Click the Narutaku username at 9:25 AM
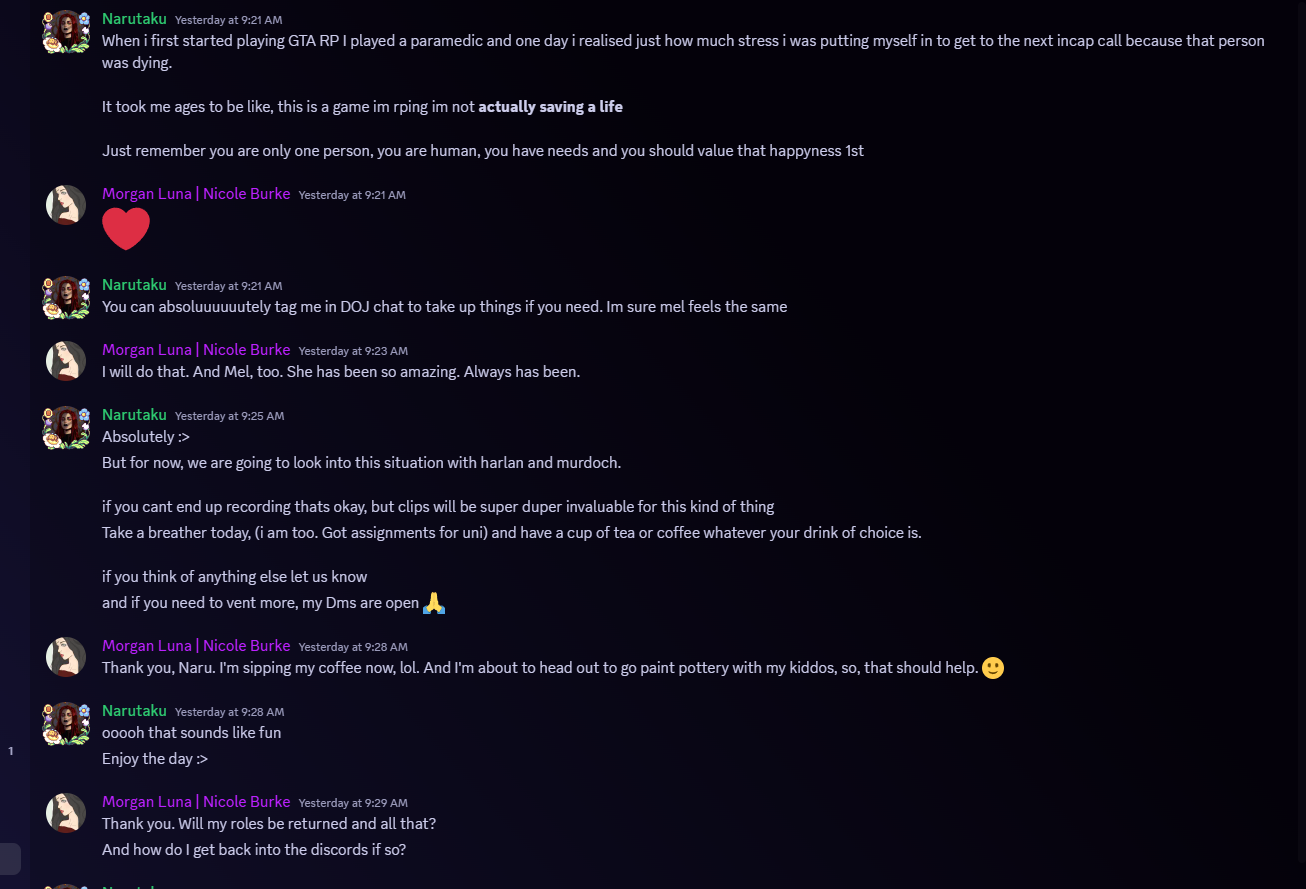 click(x=134, y=415)
